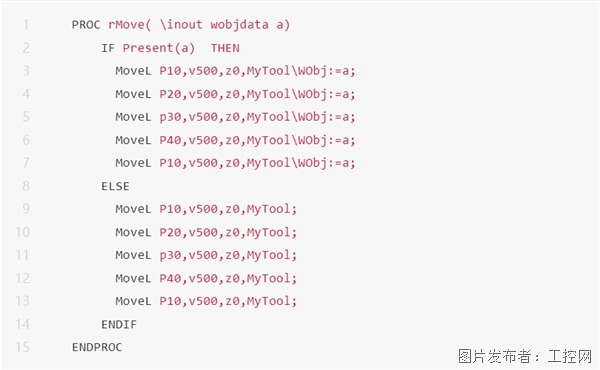Click p30 target on line 5
The width and height of the screenshot is (600, 370).
click(x=170, y=117)
